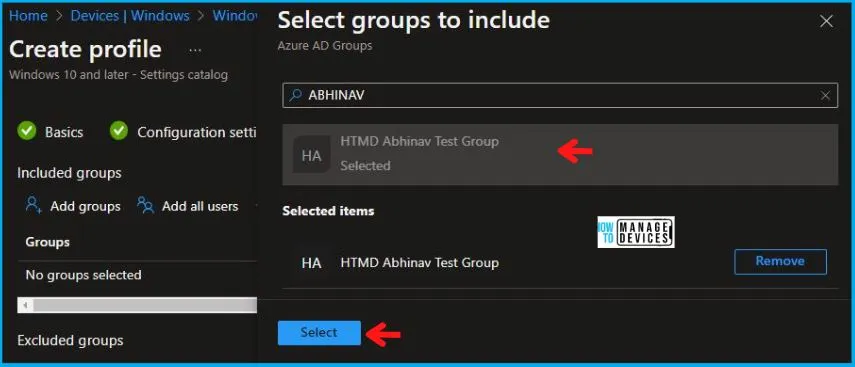Viewport: 855px width, 367px height.
Task: Click the Select button
Action: click(319, 333)
